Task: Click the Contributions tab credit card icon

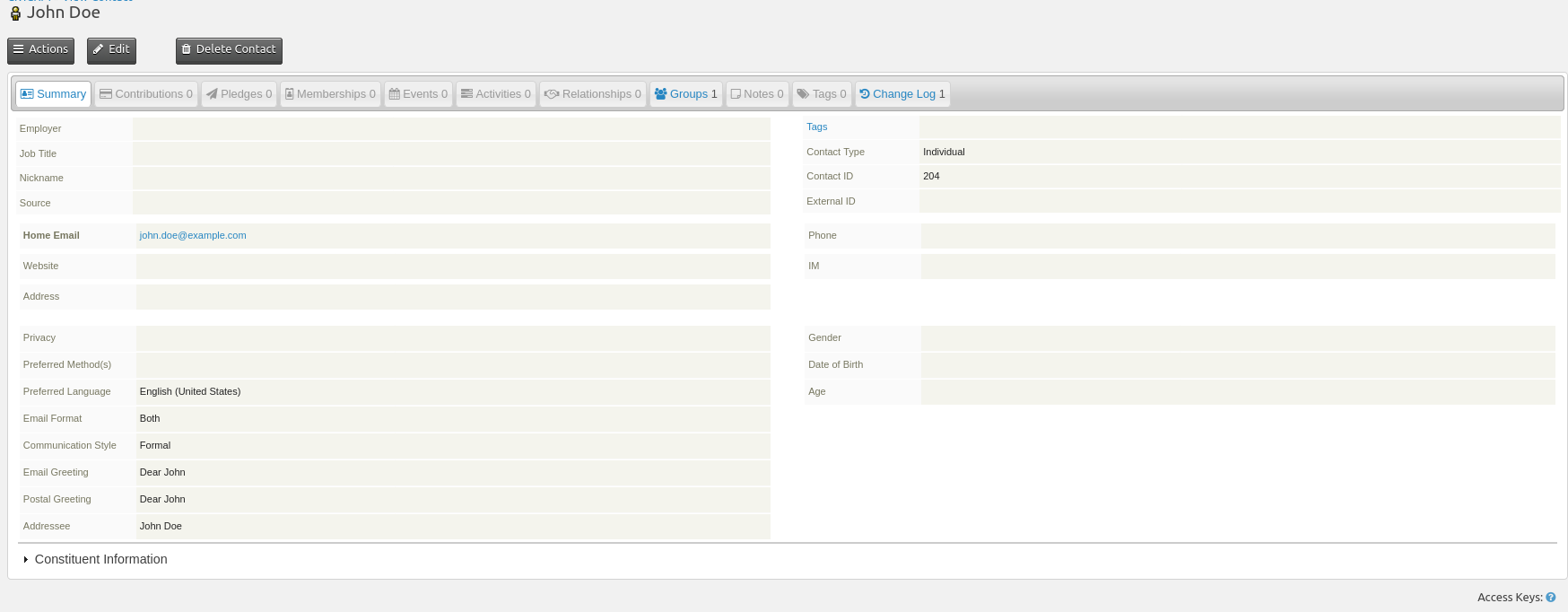Action: tap(106, 94)
